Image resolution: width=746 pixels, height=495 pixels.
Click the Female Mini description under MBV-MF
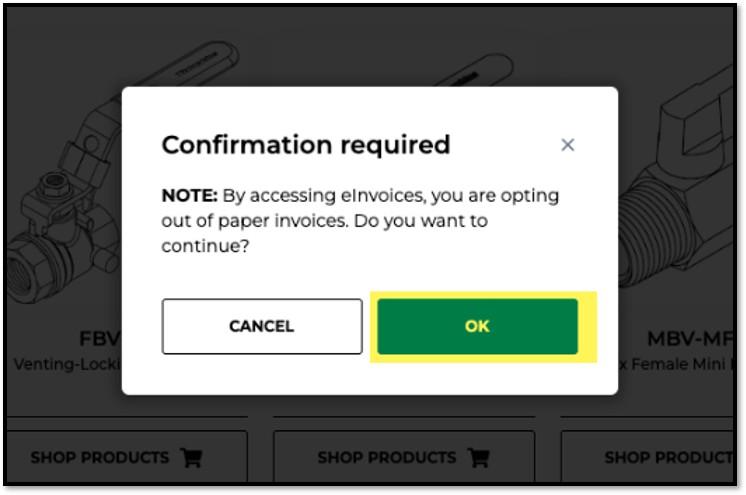coord(672,364)
